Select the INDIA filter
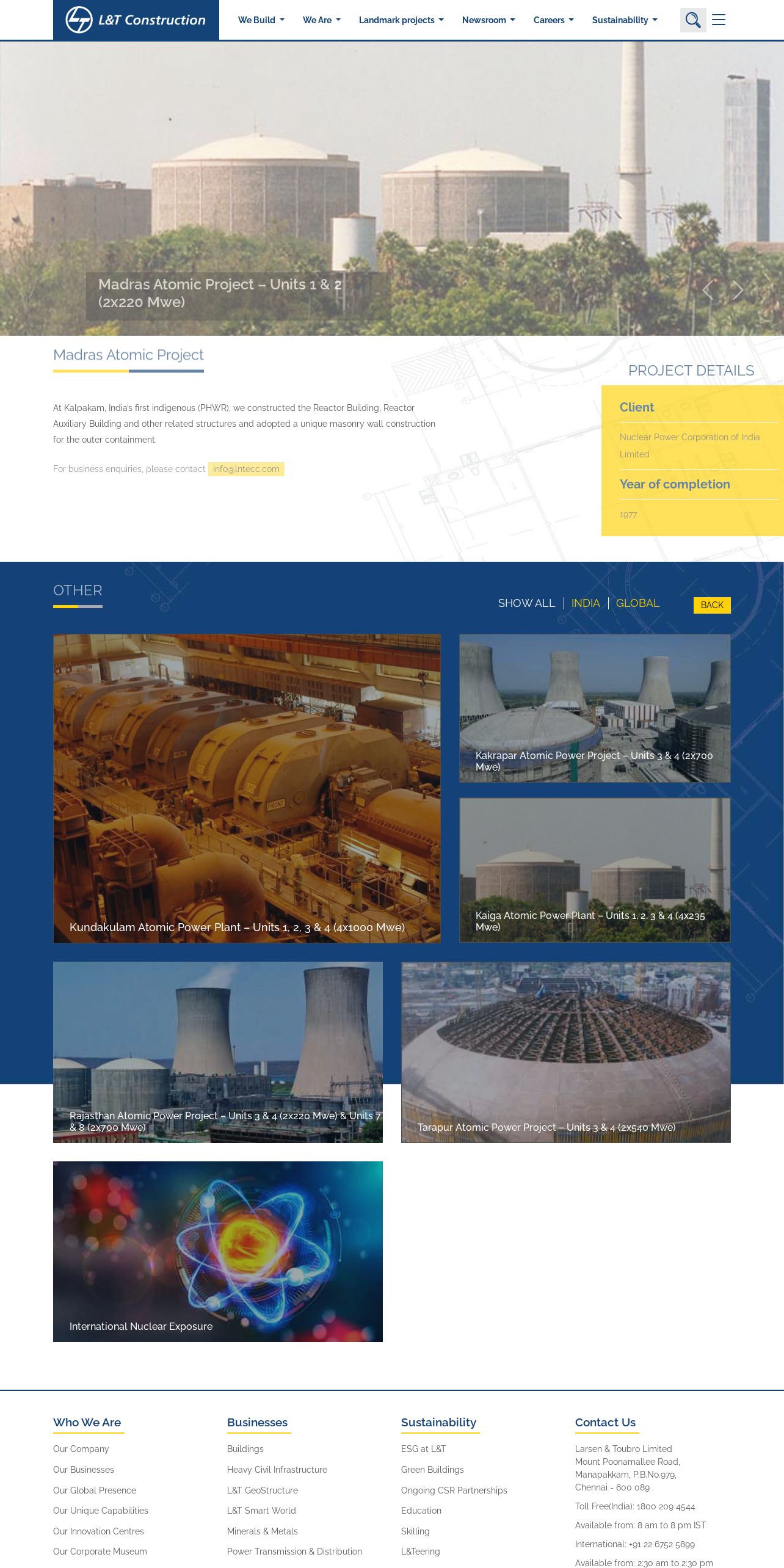Screen dimensions: 784x1568 coord(586,603)
